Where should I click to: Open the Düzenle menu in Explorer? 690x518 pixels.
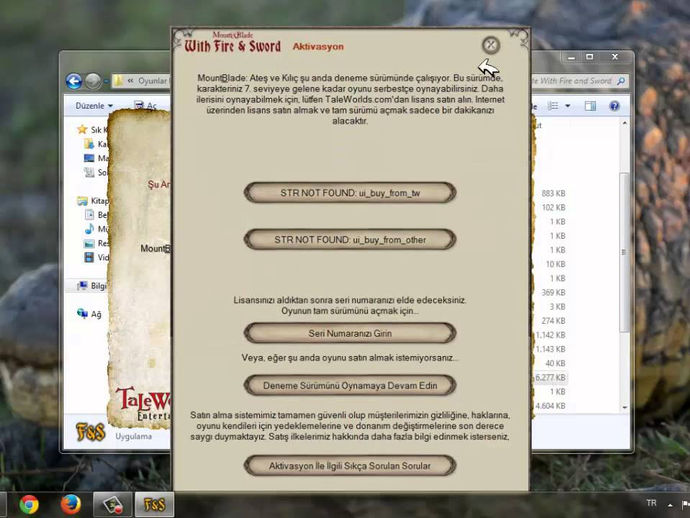click(94, 106)
